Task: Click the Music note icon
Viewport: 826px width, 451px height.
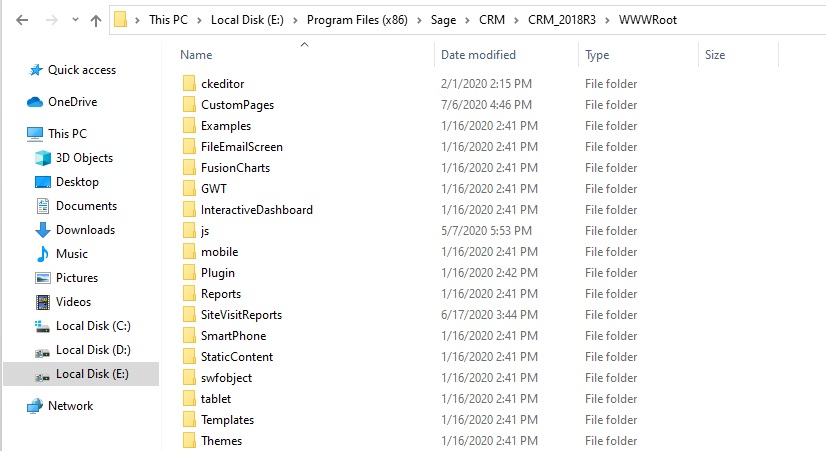Action: [x=43, y=254]
